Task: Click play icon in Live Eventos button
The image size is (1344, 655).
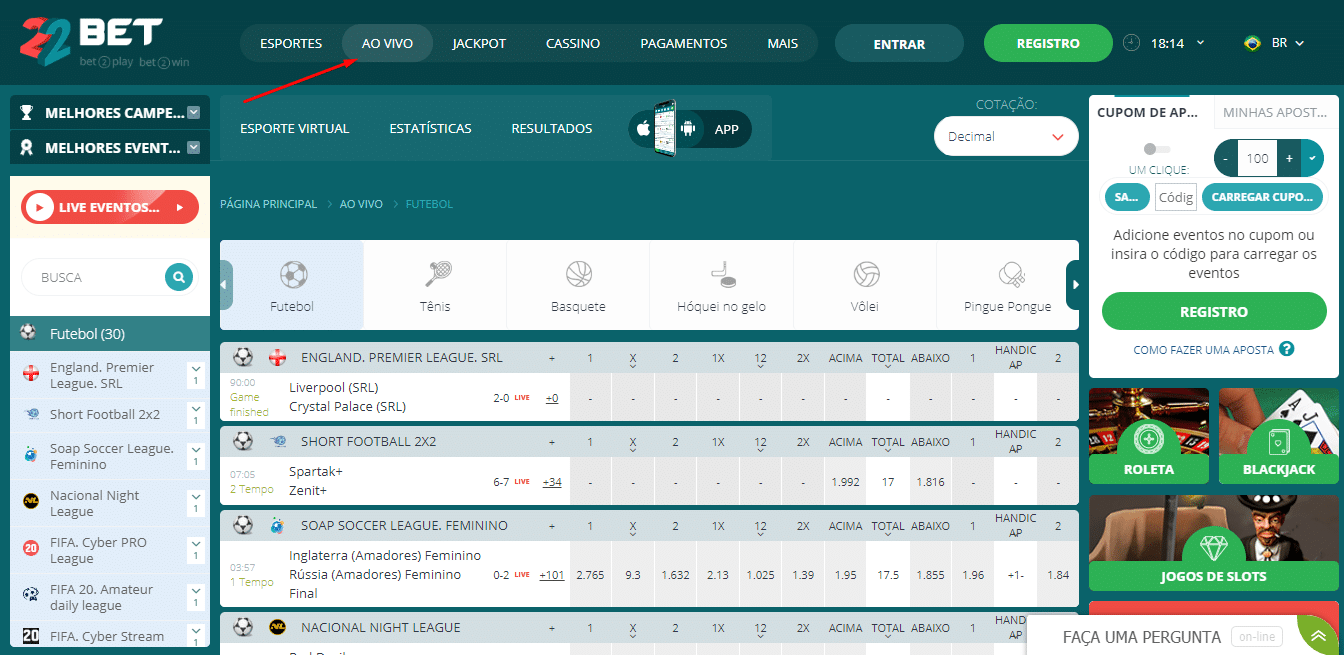Action: [39, 207]
